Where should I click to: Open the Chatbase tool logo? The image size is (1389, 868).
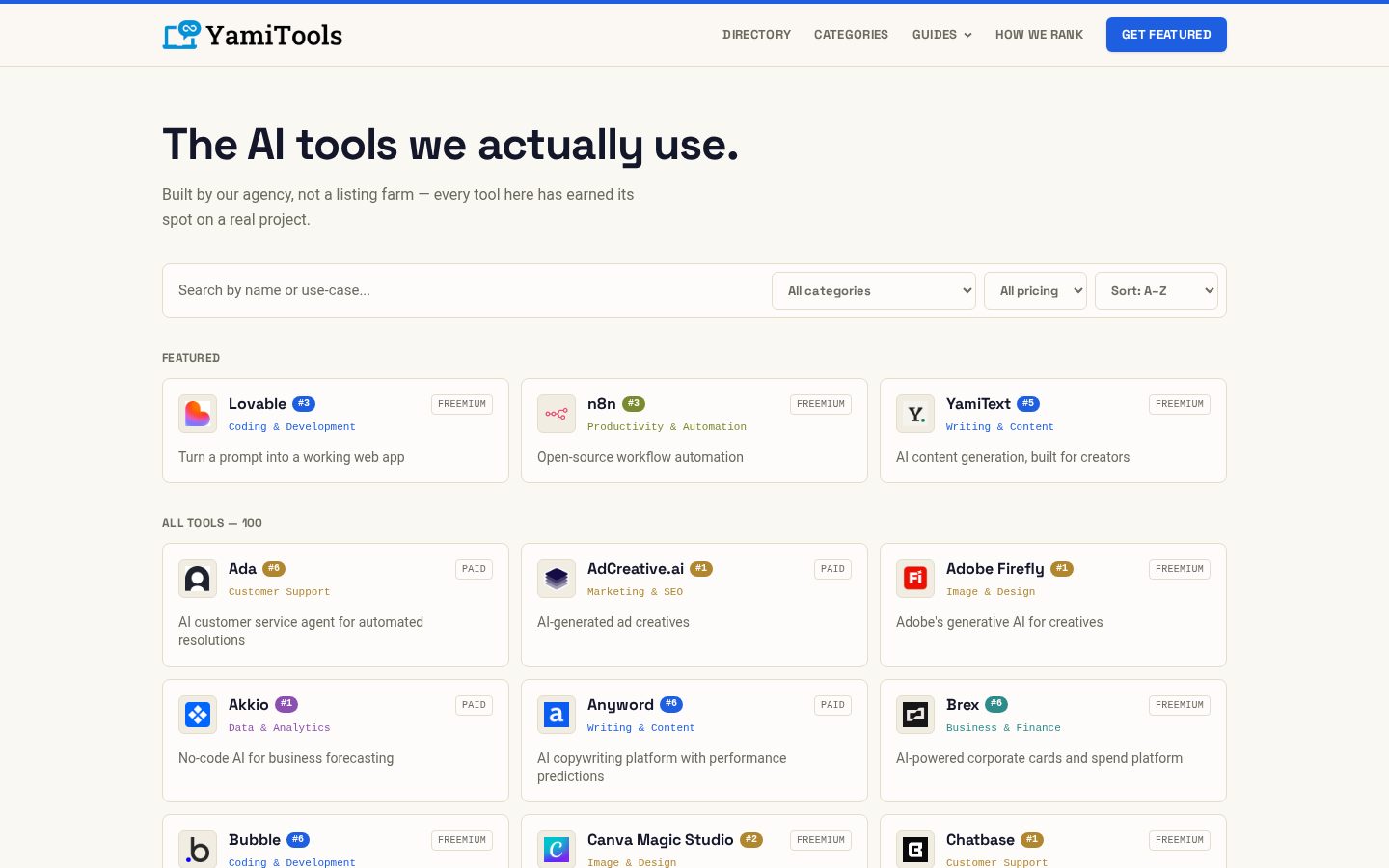pos(915,850)
